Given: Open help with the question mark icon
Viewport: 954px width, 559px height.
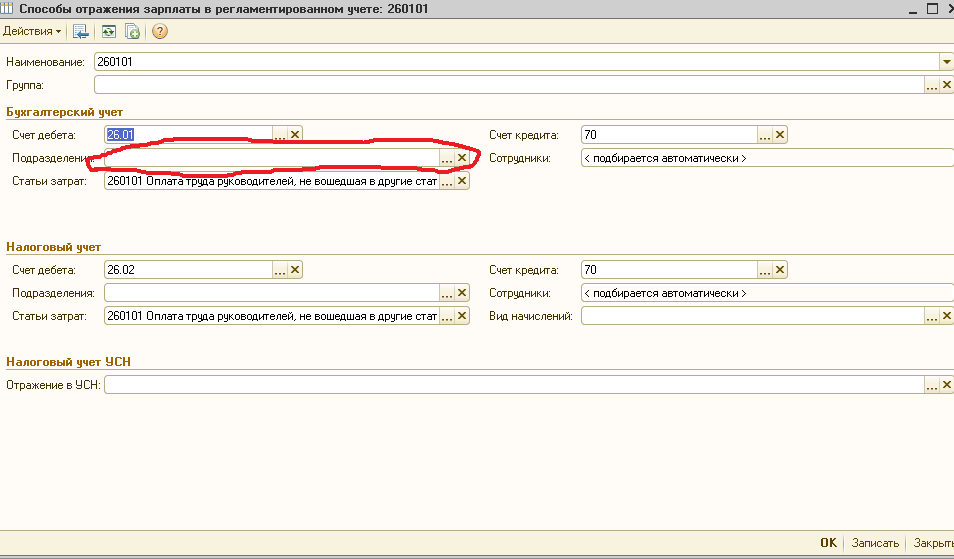Looking at the screenshot, I should [159, 32].
